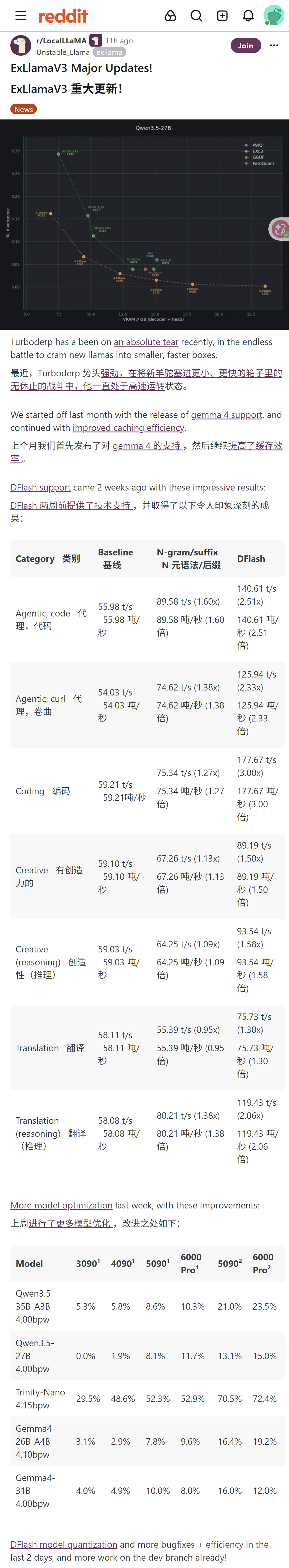Tap the search magnifier icon
289x1568 pixels.
tap(196, 16)
